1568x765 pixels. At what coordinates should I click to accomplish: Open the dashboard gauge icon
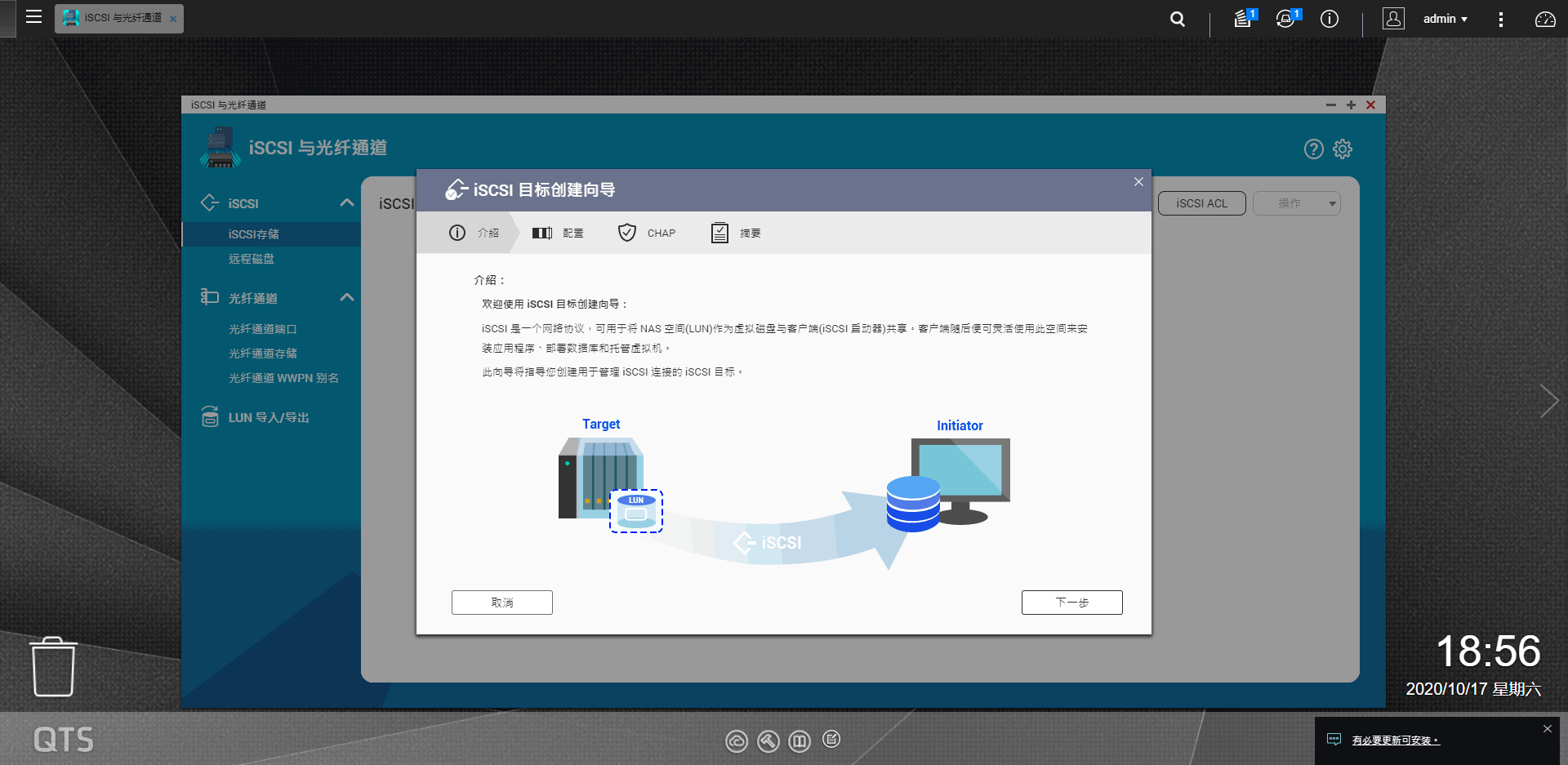[1545, 19]
